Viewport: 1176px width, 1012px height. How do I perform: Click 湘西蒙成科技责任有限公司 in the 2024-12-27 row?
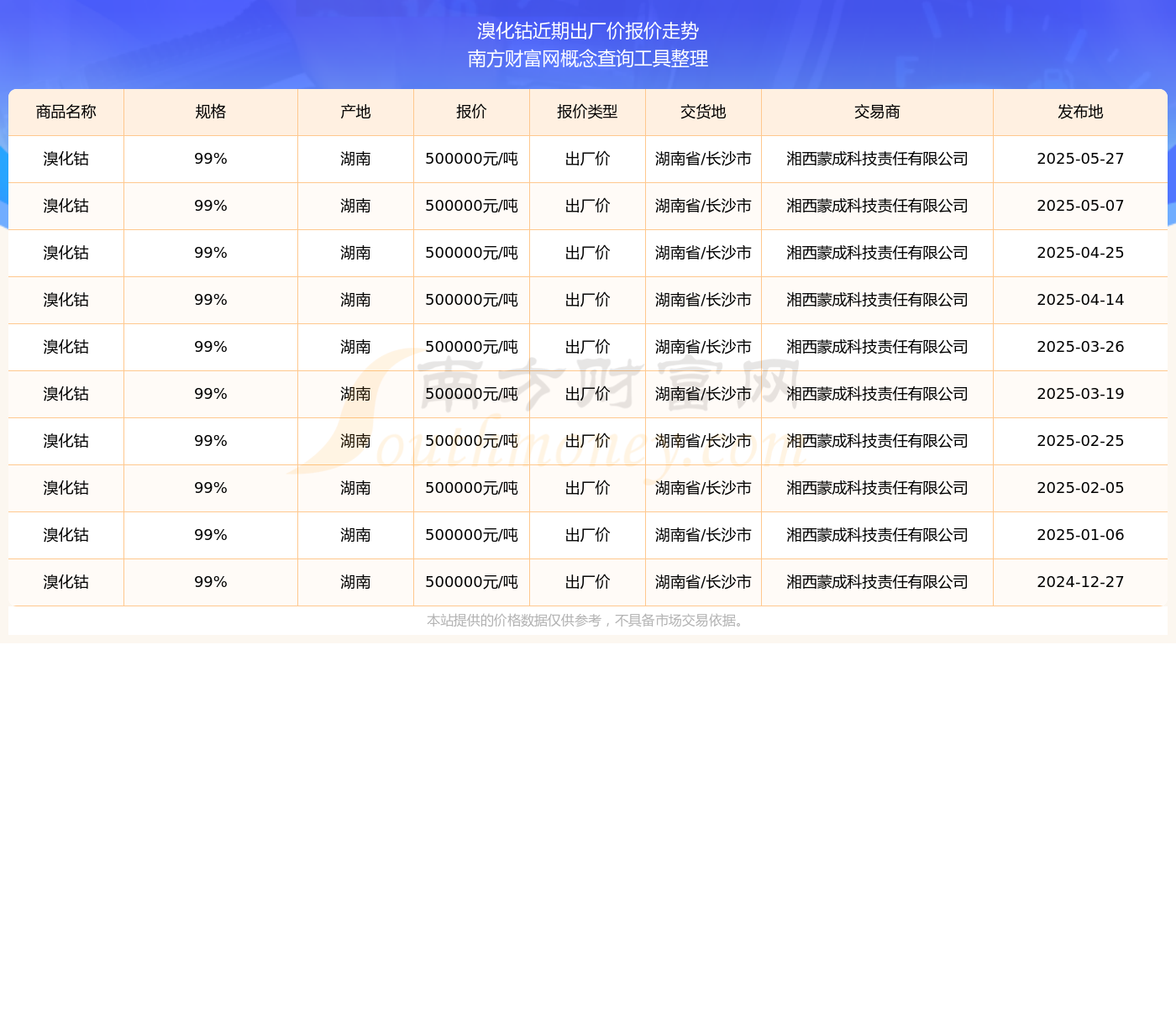point(877,582)
